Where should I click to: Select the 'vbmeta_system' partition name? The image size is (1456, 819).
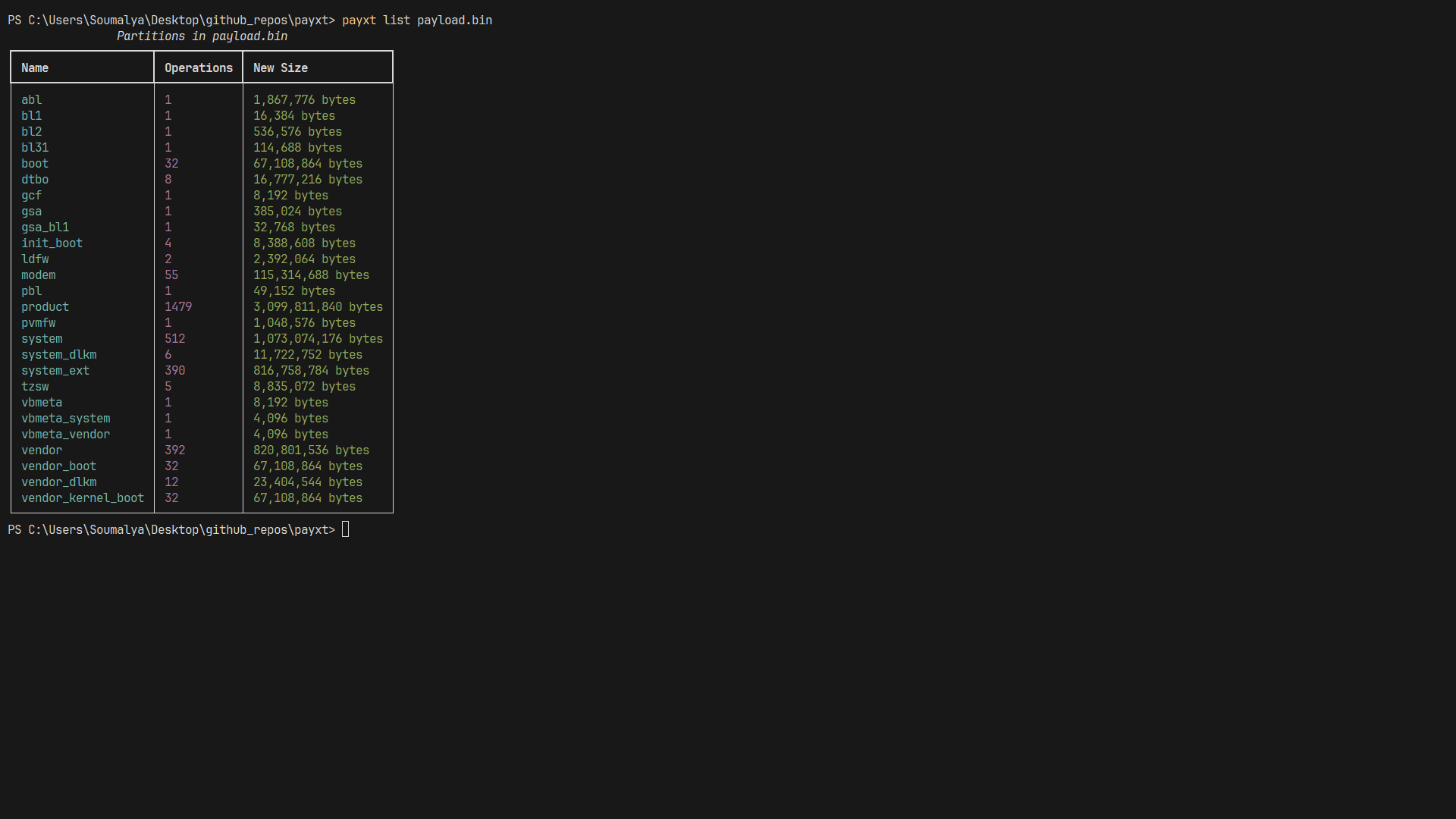pos(66,419)
